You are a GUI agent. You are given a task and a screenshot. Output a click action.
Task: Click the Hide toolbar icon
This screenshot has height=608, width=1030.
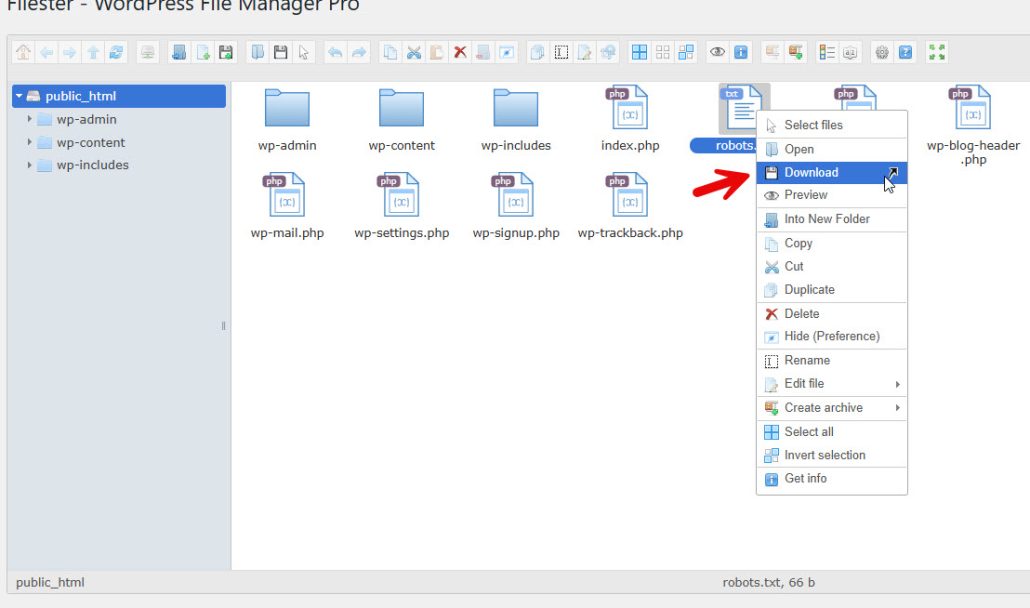(x=506, y=53)
